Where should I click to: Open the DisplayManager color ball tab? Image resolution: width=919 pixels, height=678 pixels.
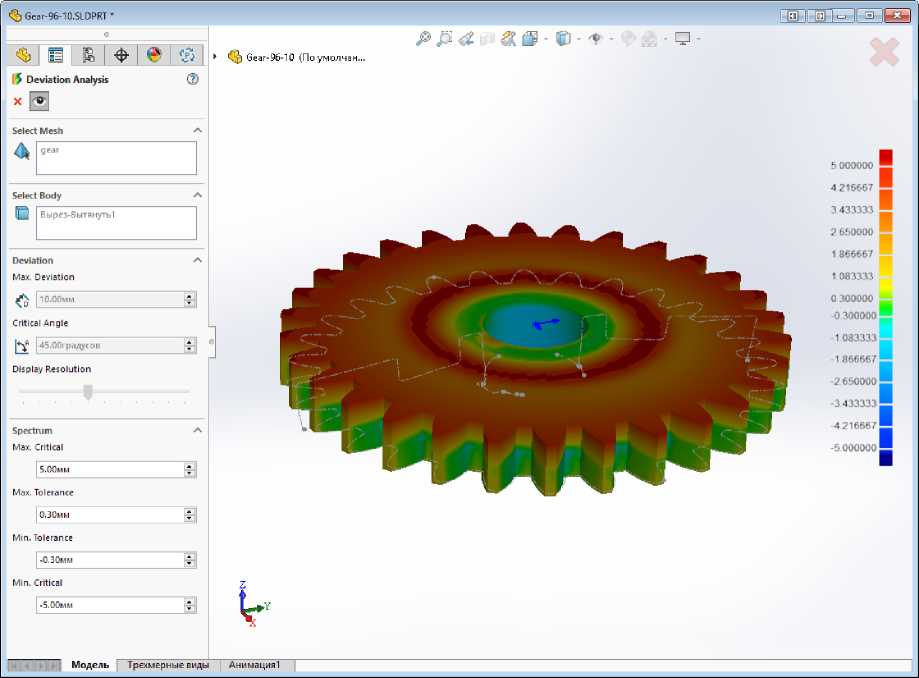click(154, 55)
